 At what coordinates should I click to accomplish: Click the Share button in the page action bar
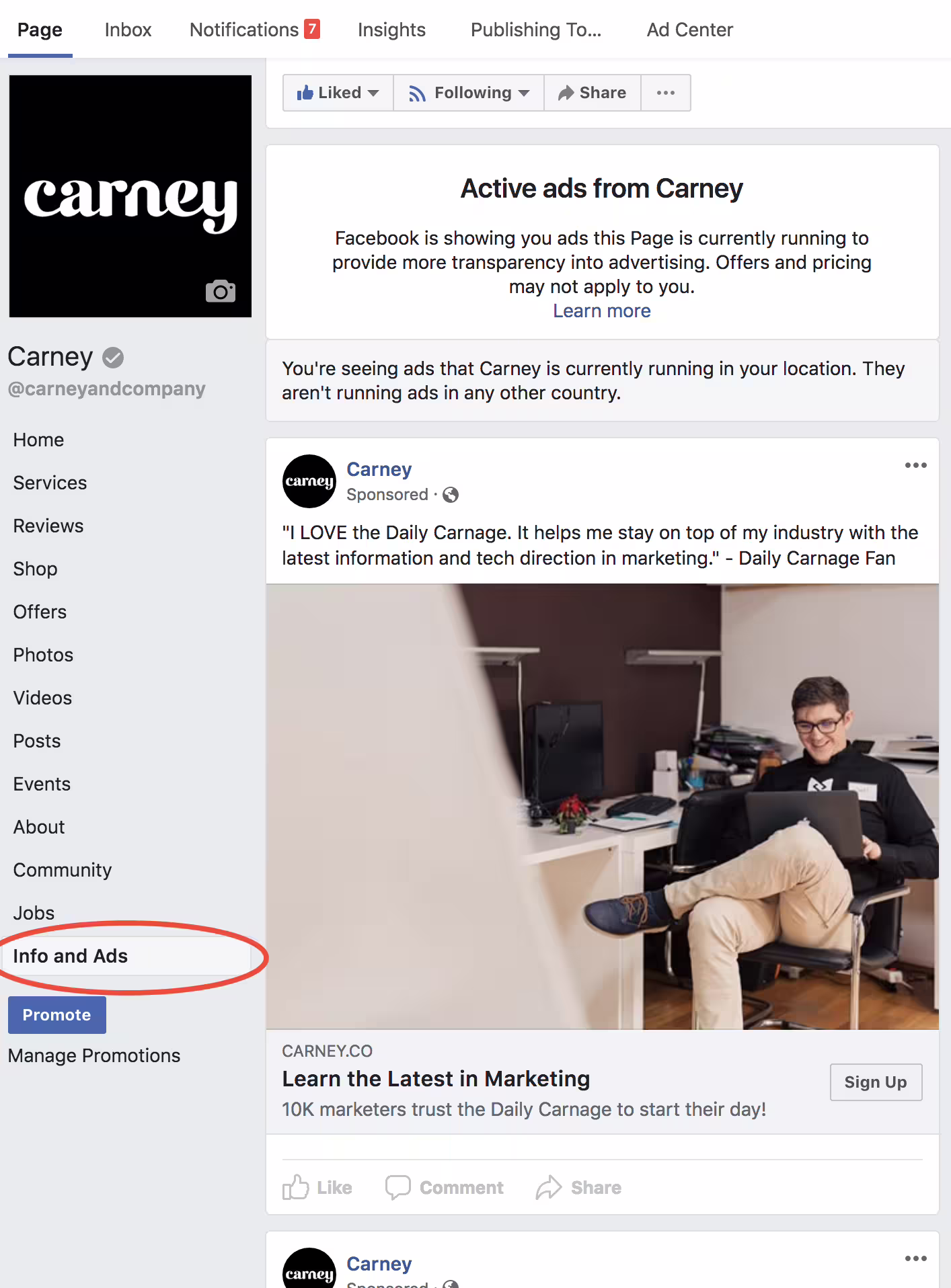point(592,93)
